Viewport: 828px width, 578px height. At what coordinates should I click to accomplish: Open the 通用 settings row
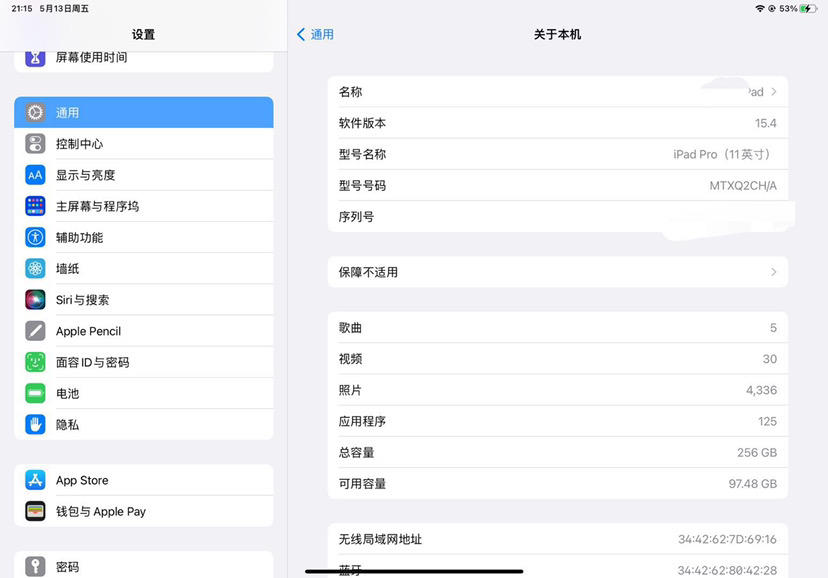[144, 112]
